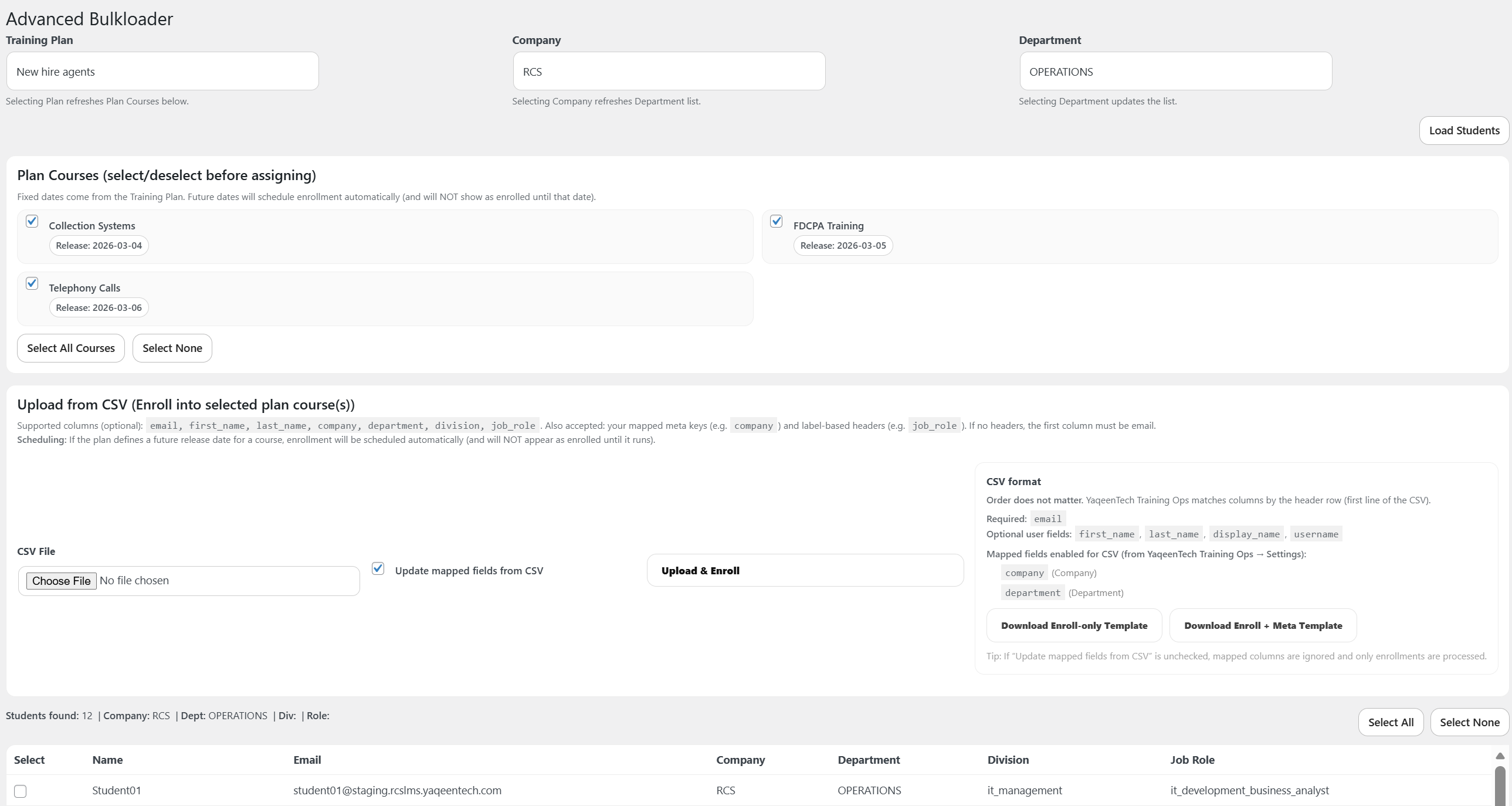
Task: Click the Load Students button
Action: pyautogui.click(x=1463, y=130)
